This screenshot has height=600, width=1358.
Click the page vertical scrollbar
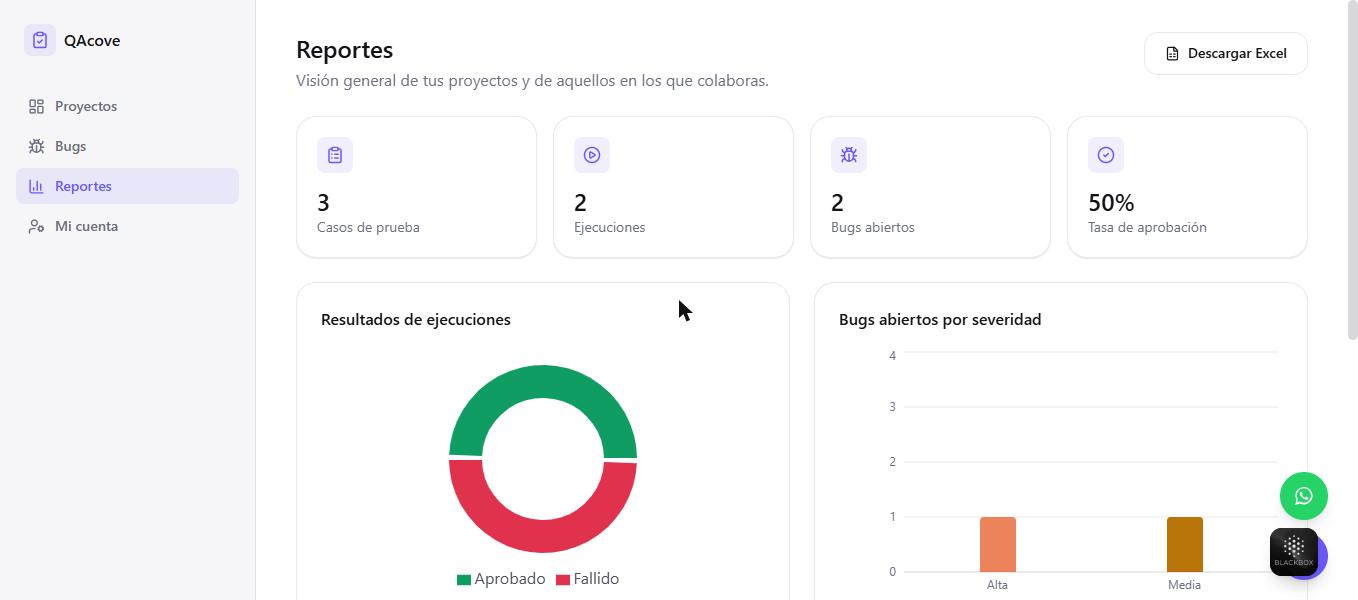[x=1352, y=170]
